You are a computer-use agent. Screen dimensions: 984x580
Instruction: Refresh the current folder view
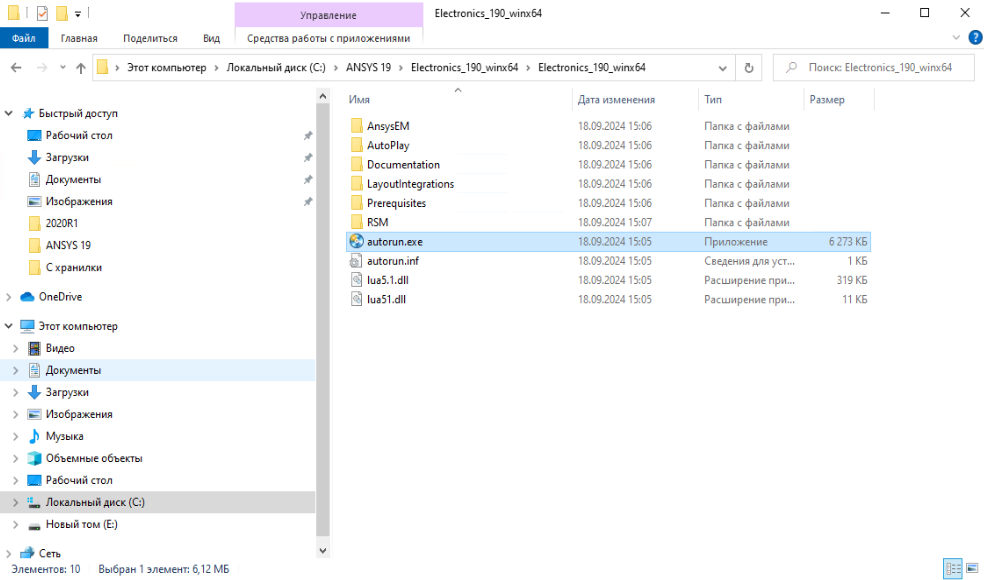pyautogui.click(x=749, y=68)
